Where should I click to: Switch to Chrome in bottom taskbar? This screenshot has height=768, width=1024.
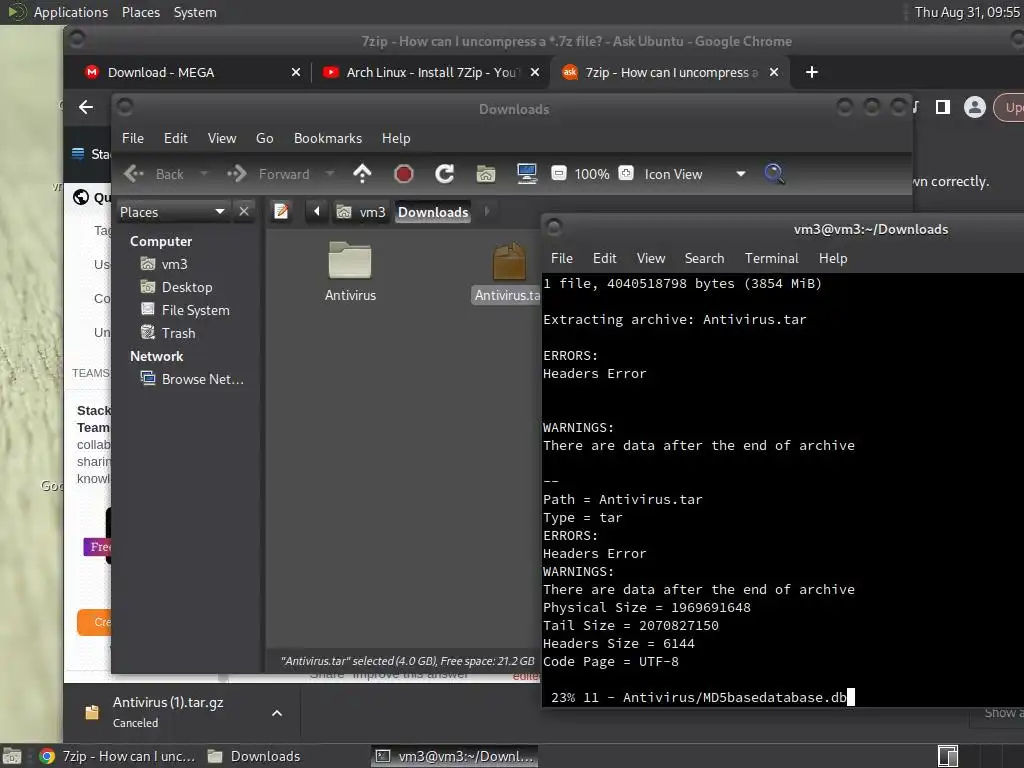(118, 756)
